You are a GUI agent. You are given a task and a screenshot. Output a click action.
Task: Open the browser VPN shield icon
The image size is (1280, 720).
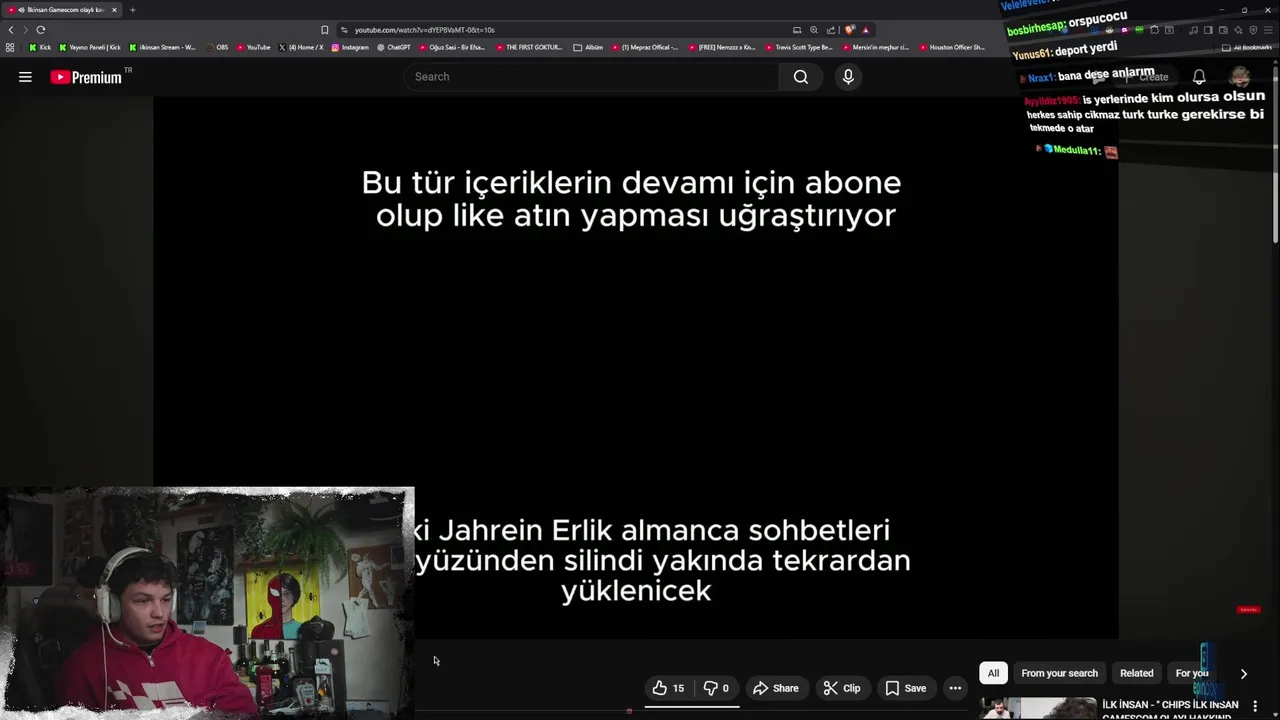tap(1253, 30)
